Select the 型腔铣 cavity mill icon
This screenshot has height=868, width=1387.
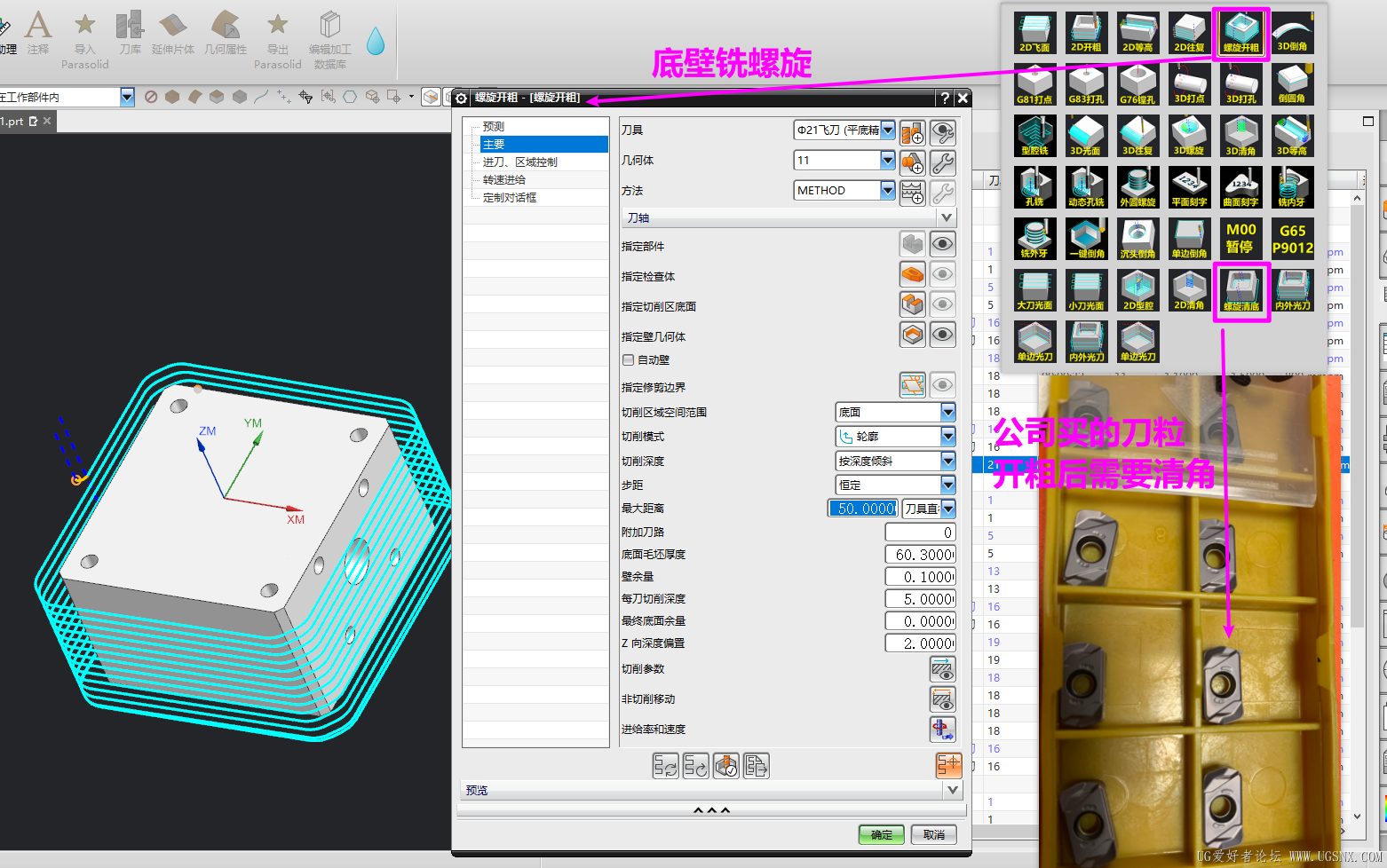coord(1035,136)
